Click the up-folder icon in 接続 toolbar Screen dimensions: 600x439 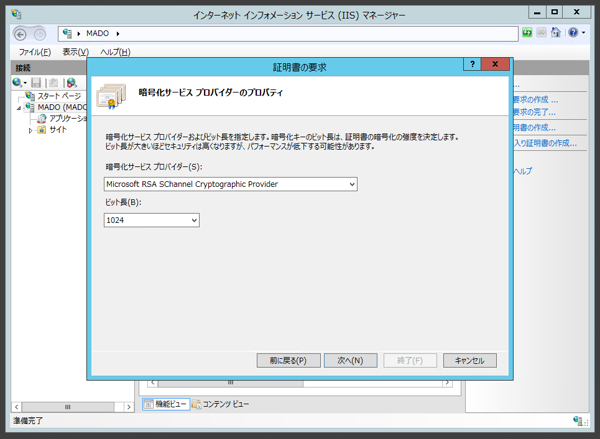[54, 82]
